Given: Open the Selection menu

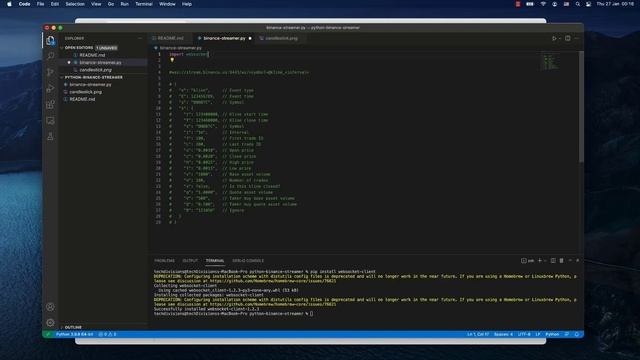Looking at the screenshot, I should (75, 4).
